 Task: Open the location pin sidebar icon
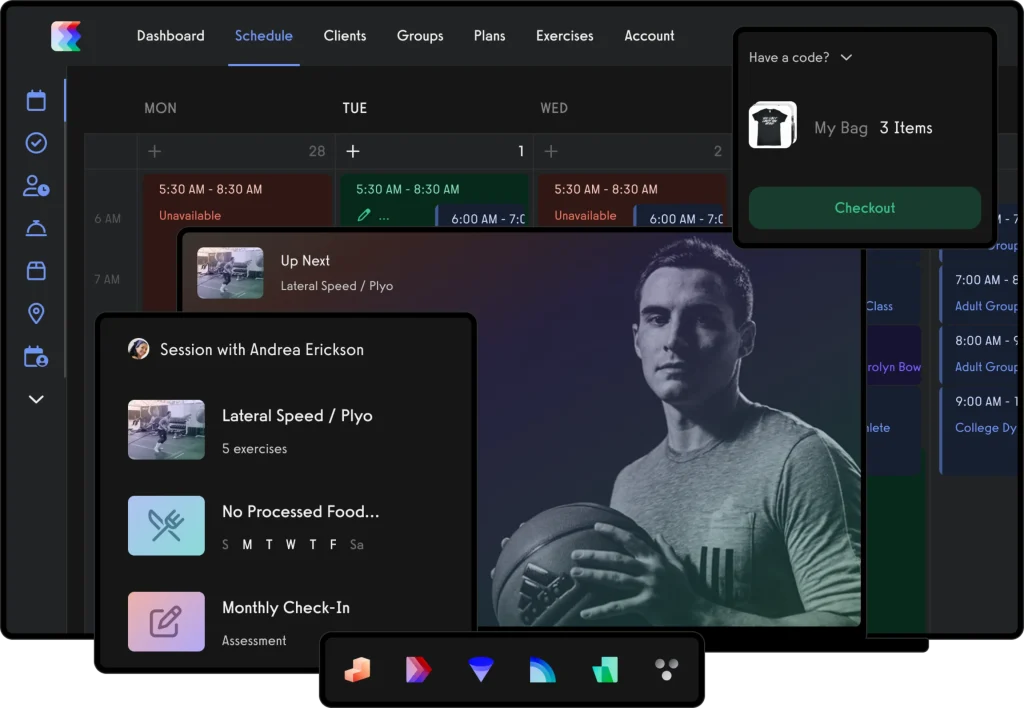[x=36, y=314]
